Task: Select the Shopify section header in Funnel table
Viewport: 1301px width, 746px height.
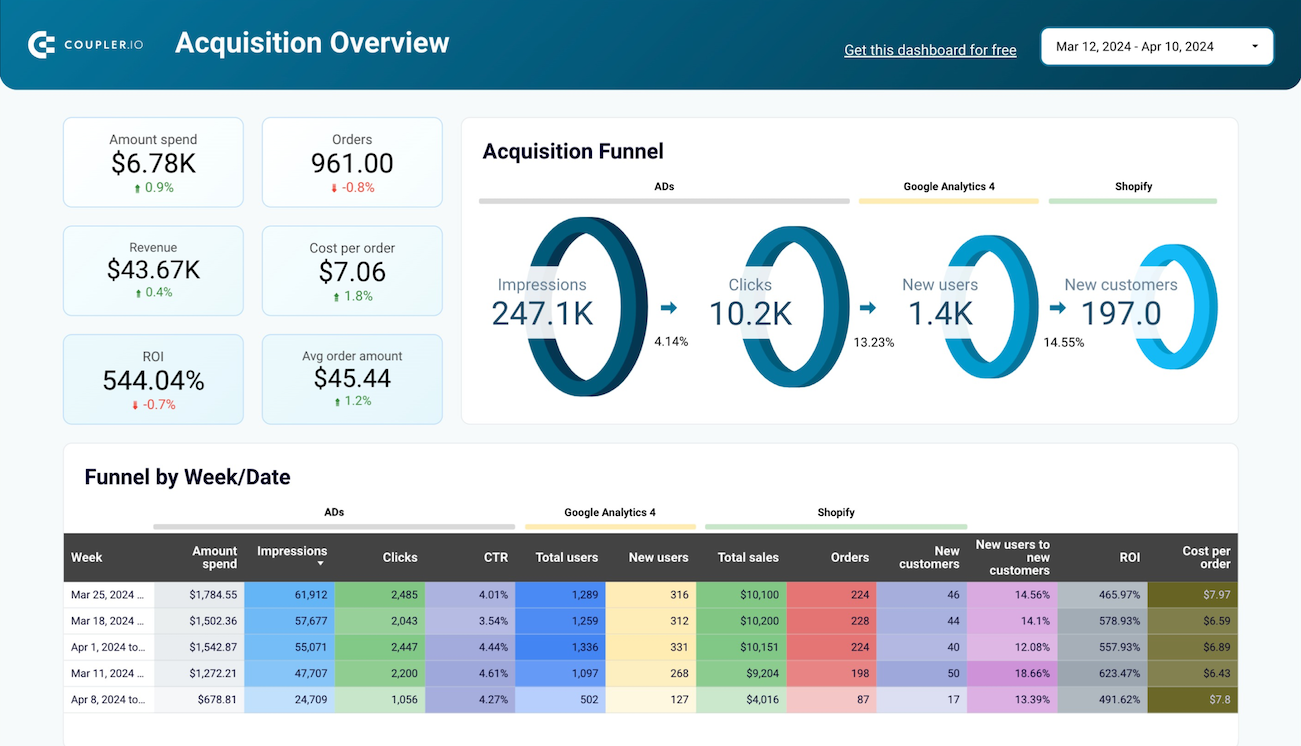Action: point(836,512)
